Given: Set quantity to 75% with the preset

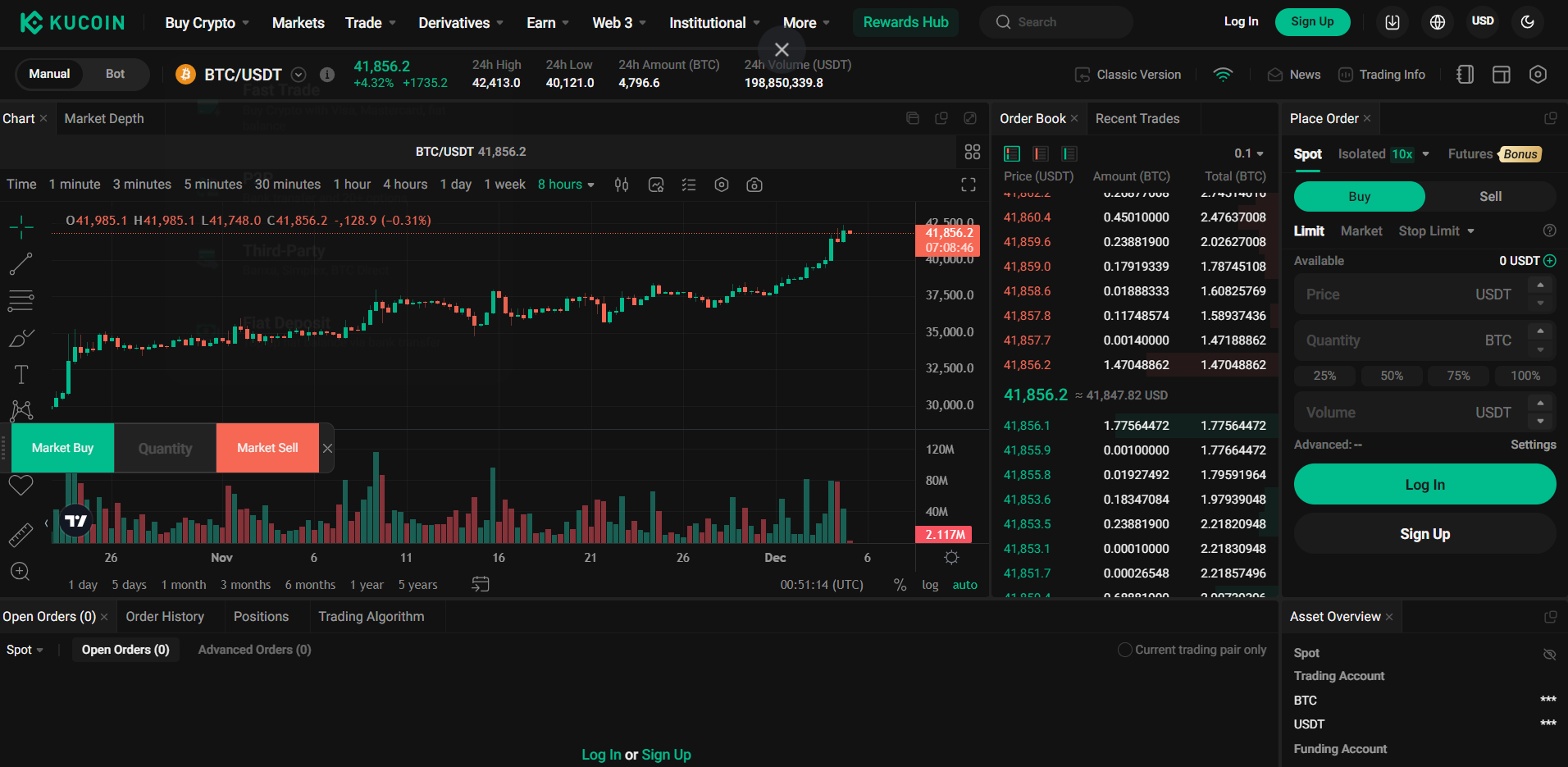Looking at the screenshot, I should point(1458,376).
